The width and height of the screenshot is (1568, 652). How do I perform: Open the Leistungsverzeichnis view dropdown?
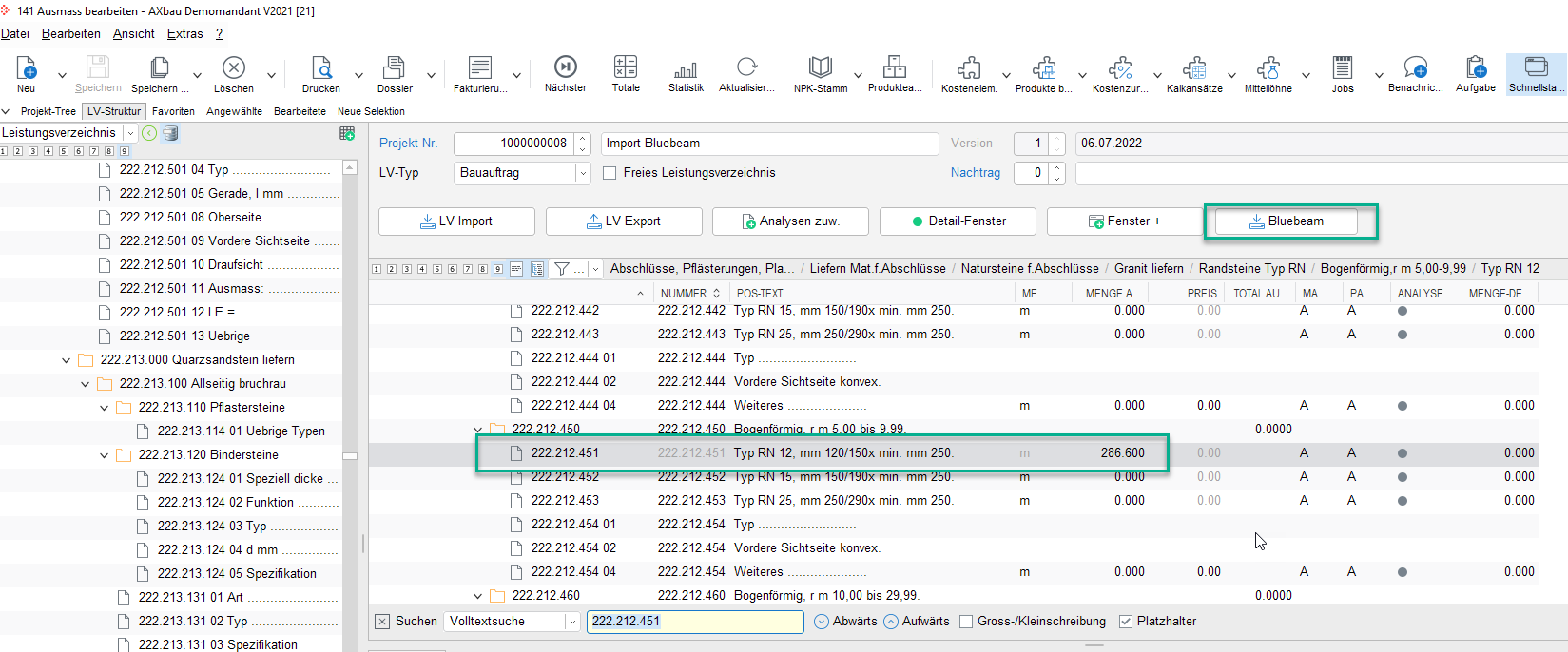click(130, 133)
